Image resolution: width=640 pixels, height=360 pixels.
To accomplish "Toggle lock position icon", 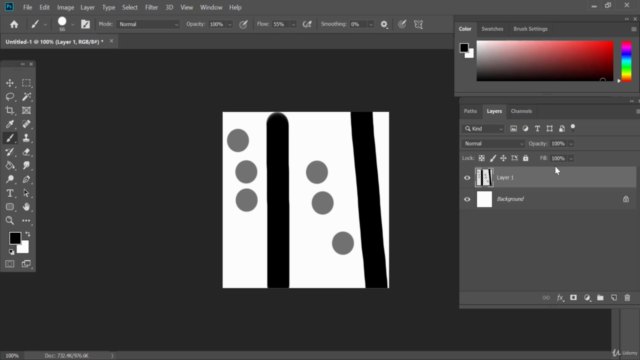I will (503, 158).
